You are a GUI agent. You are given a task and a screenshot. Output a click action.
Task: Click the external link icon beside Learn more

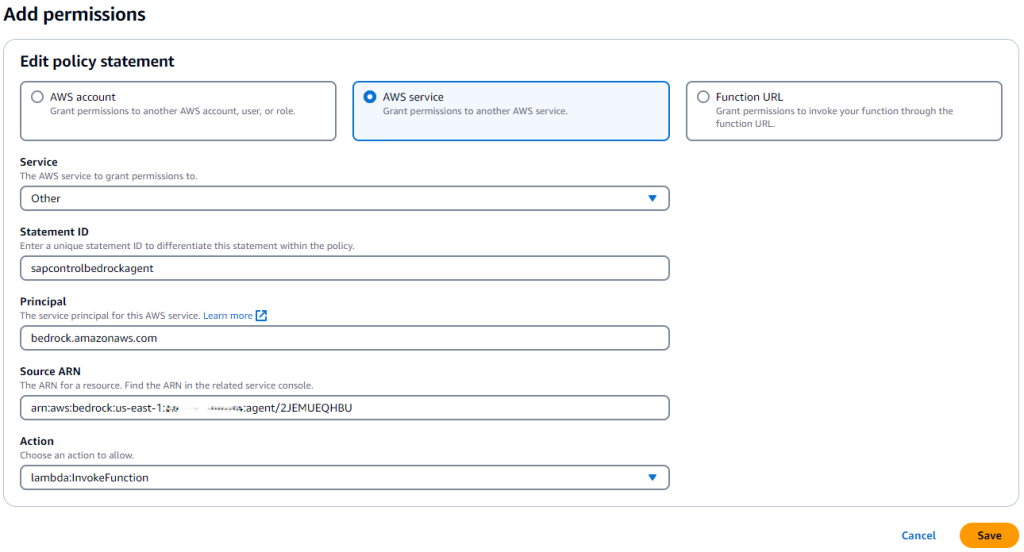click(261, 316)
